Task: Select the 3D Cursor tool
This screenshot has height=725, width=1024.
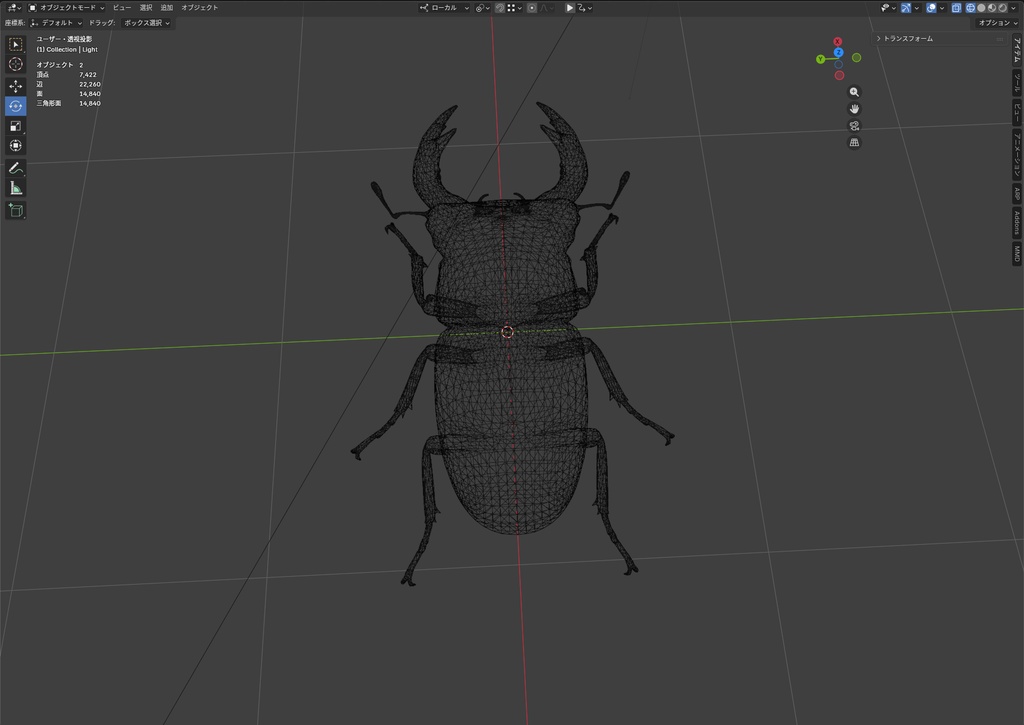Action: (x=16, y=64)
